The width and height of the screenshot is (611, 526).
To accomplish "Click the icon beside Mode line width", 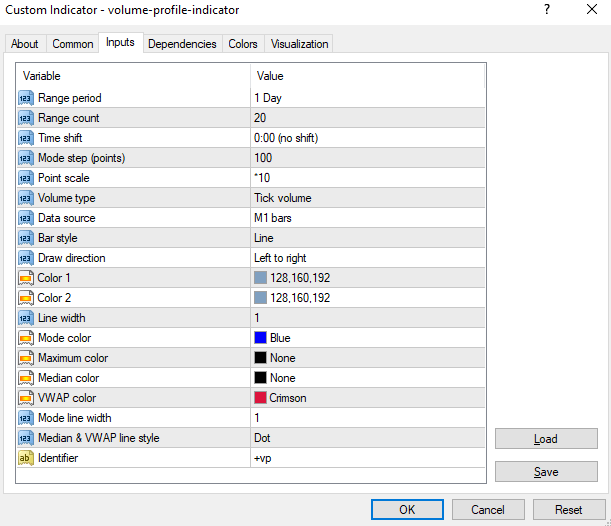I will point(26,418).
